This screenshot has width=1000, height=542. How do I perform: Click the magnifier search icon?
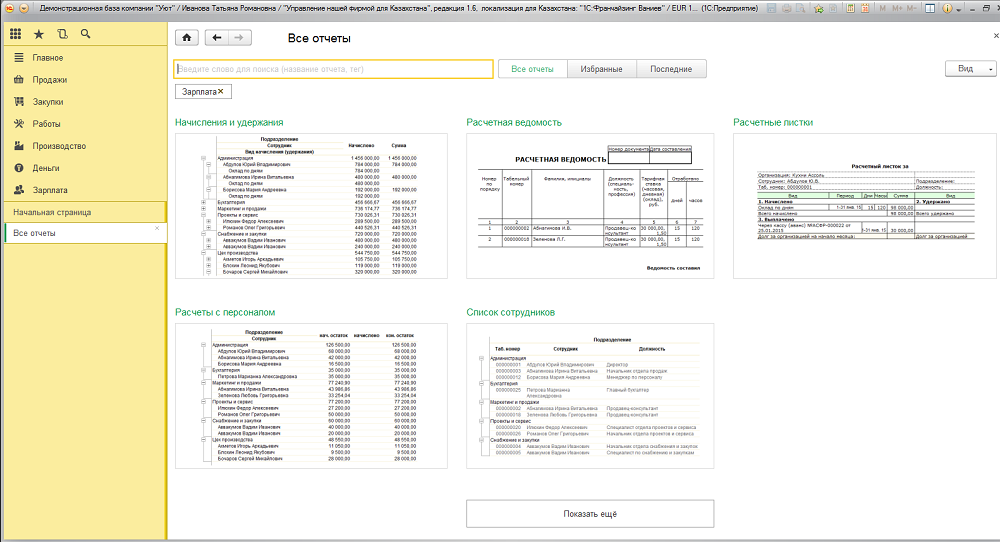pos(85,34)
